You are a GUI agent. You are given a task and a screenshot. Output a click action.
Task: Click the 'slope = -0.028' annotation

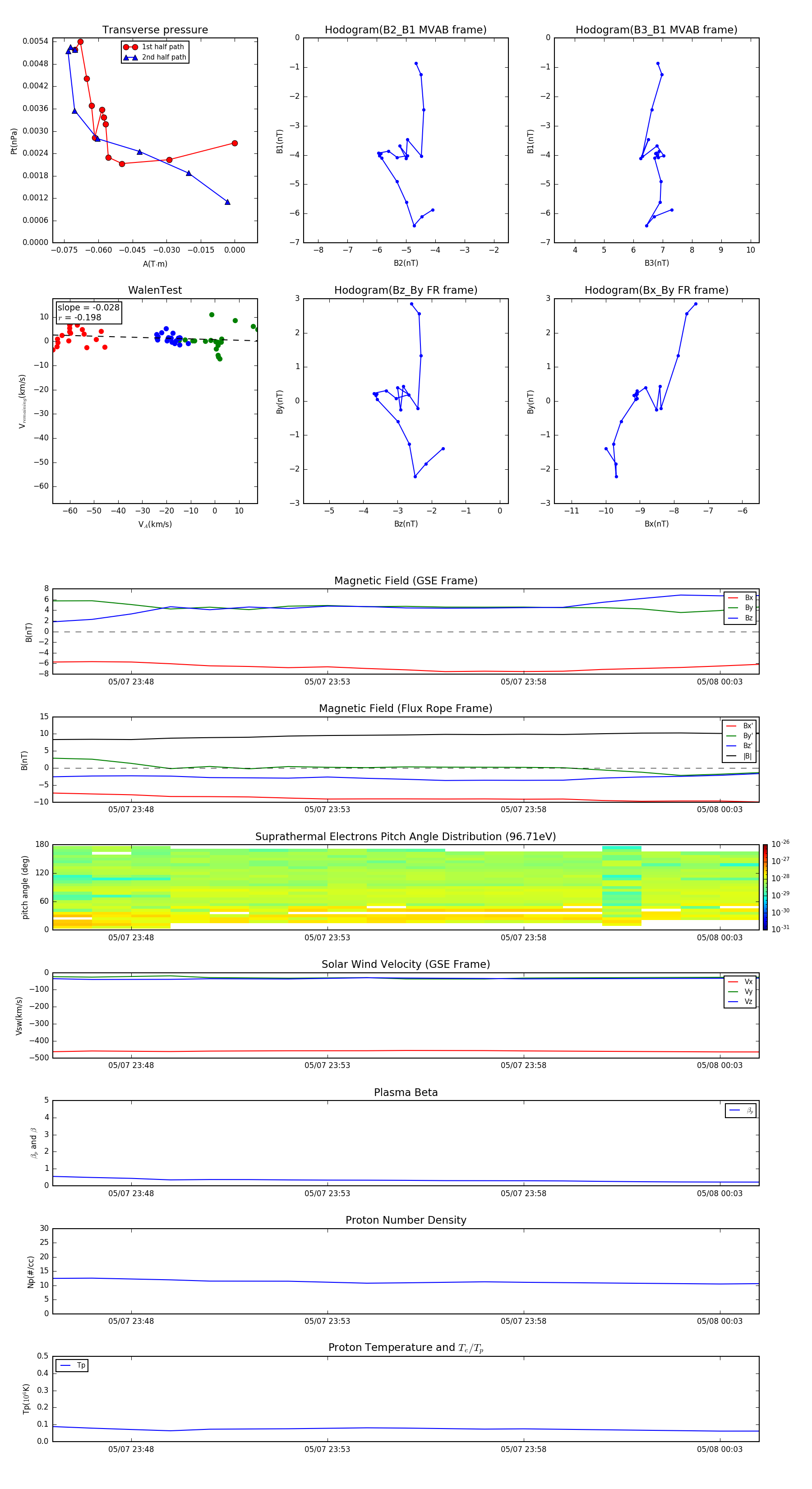click(x=88, y=308)
